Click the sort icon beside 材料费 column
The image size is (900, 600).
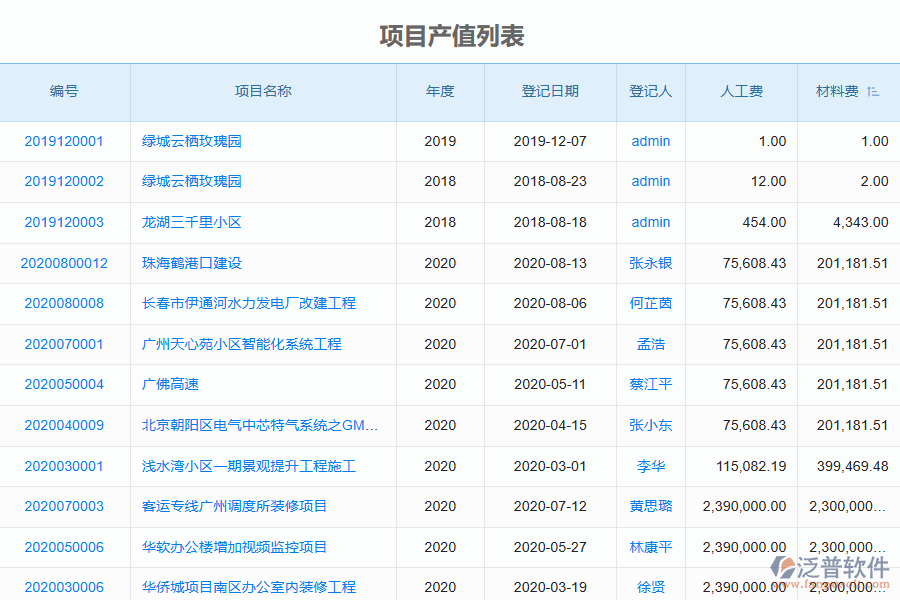tap(872, 91)
